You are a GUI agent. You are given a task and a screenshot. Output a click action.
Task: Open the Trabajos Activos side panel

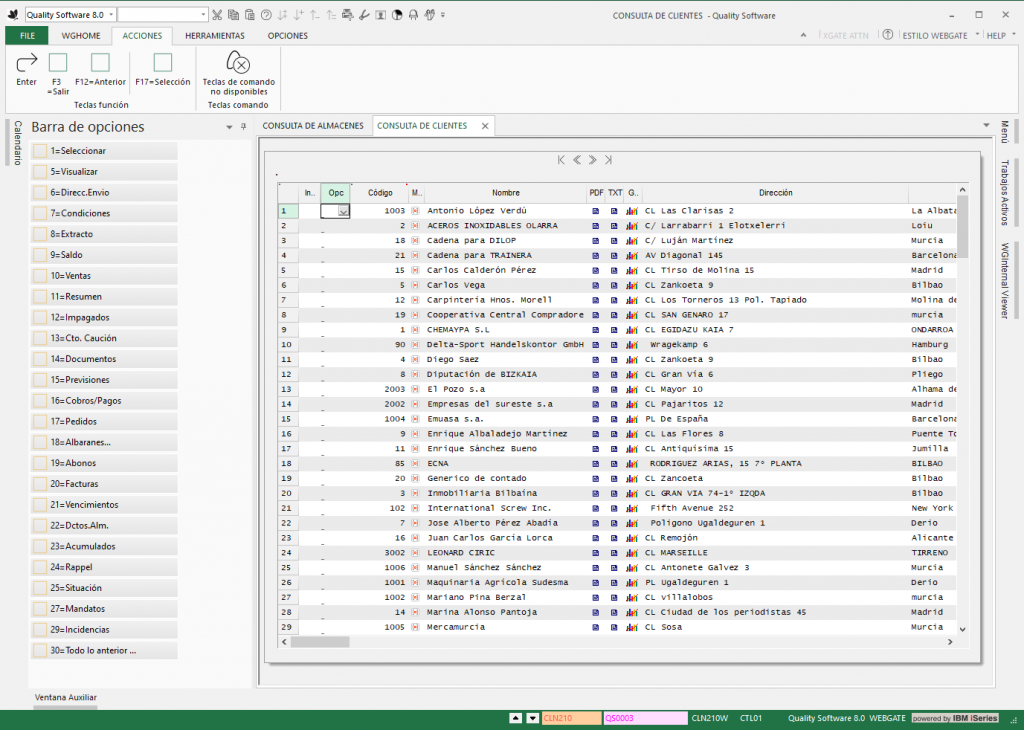tap(1004, 193)
